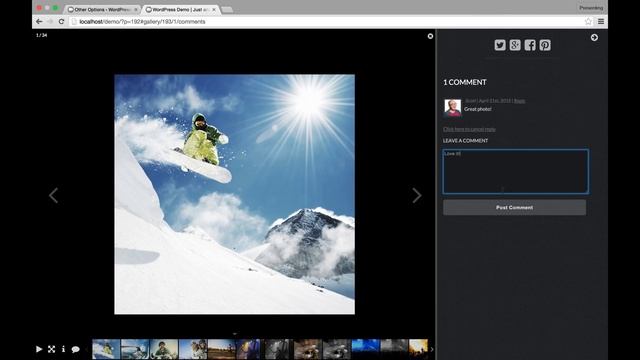Screen dimensions: 640x360
Task: Select the WordPress Demo browser tab
Action: (180, 9)
